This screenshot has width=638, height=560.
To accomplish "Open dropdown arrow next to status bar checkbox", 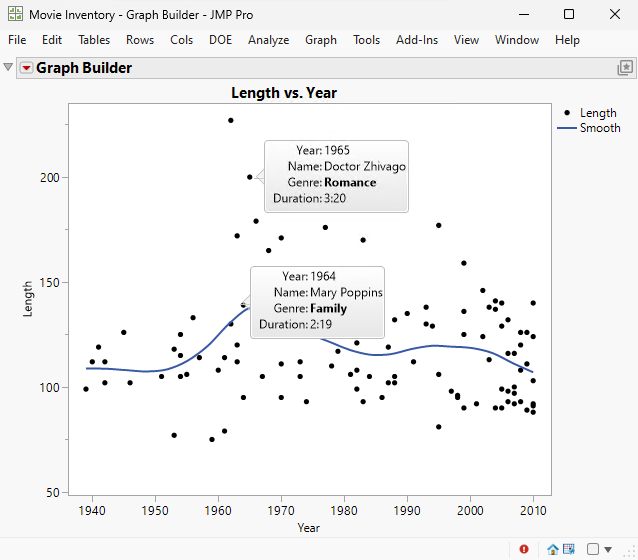I will [608, 549].
